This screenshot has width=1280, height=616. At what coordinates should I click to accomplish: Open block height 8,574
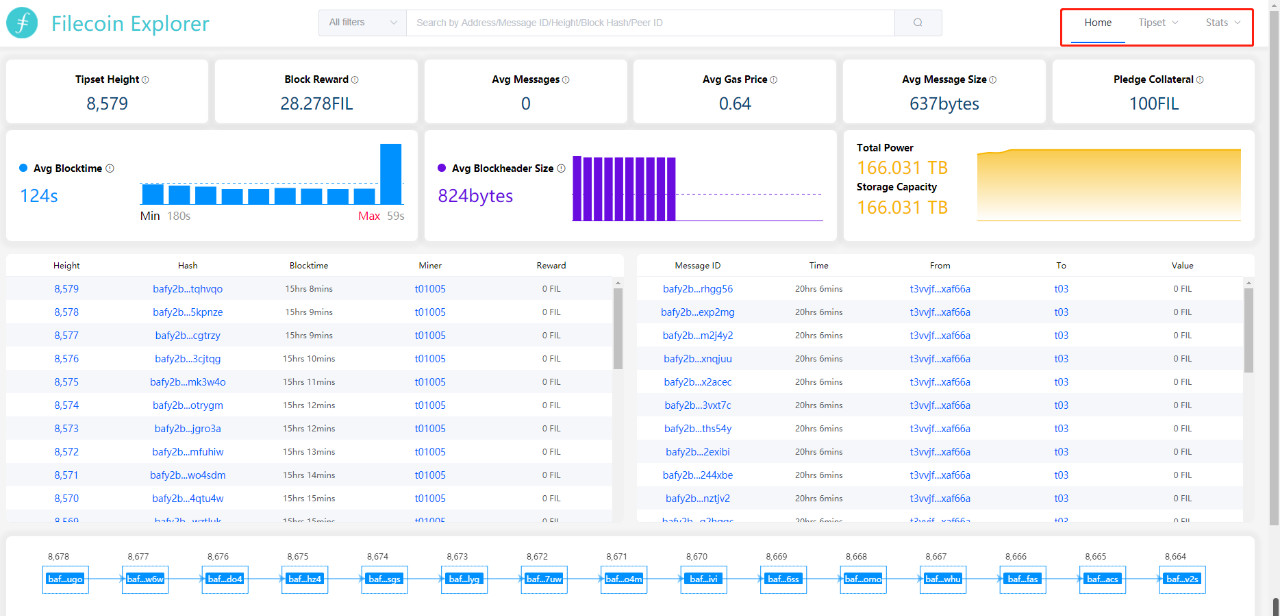click(67, 405)
